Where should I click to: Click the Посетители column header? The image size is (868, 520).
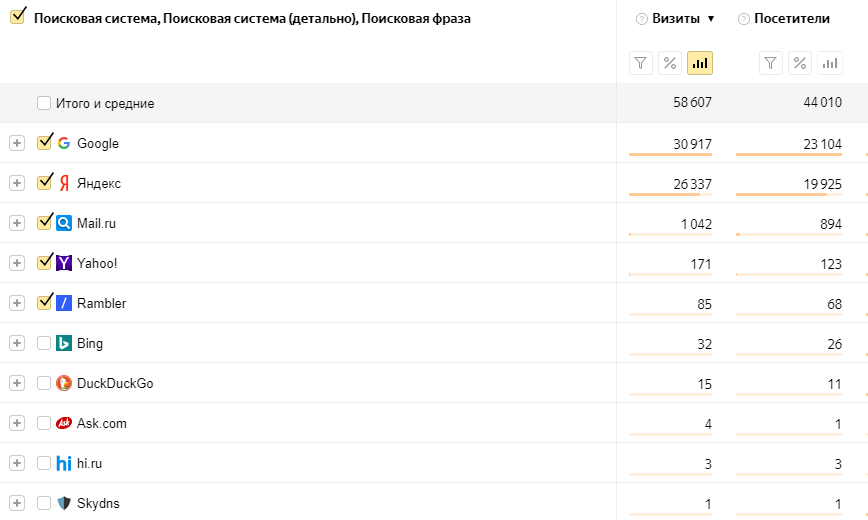[791, 19]
